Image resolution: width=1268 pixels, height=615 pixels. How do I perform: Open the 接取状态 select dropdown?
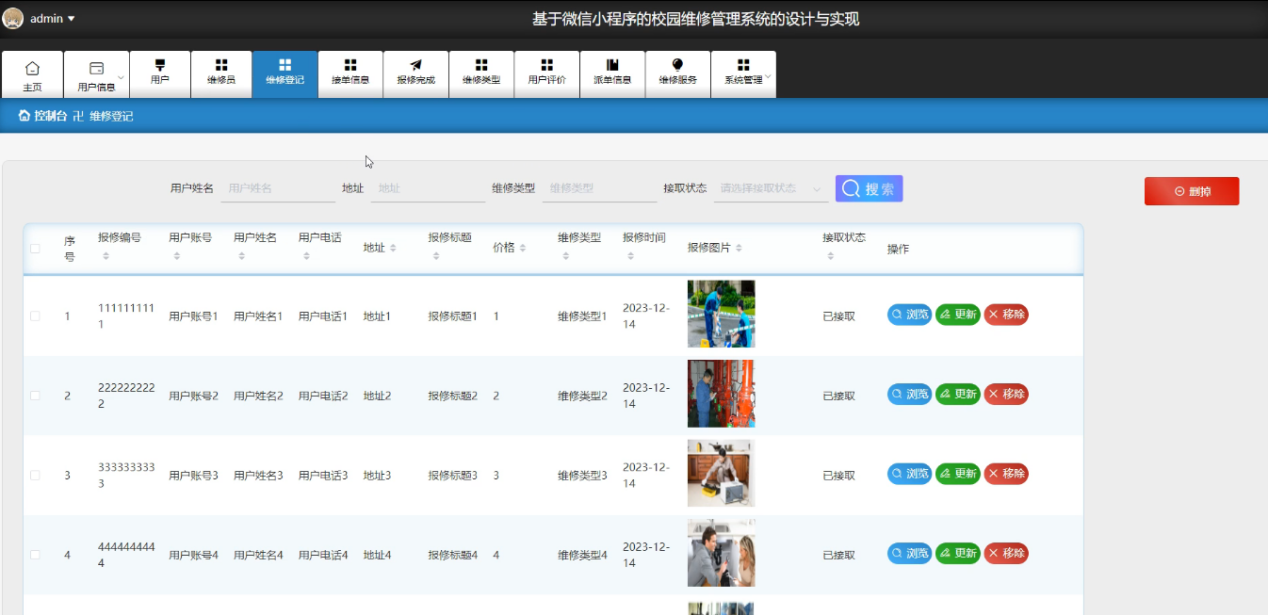(x=771, y=188)
